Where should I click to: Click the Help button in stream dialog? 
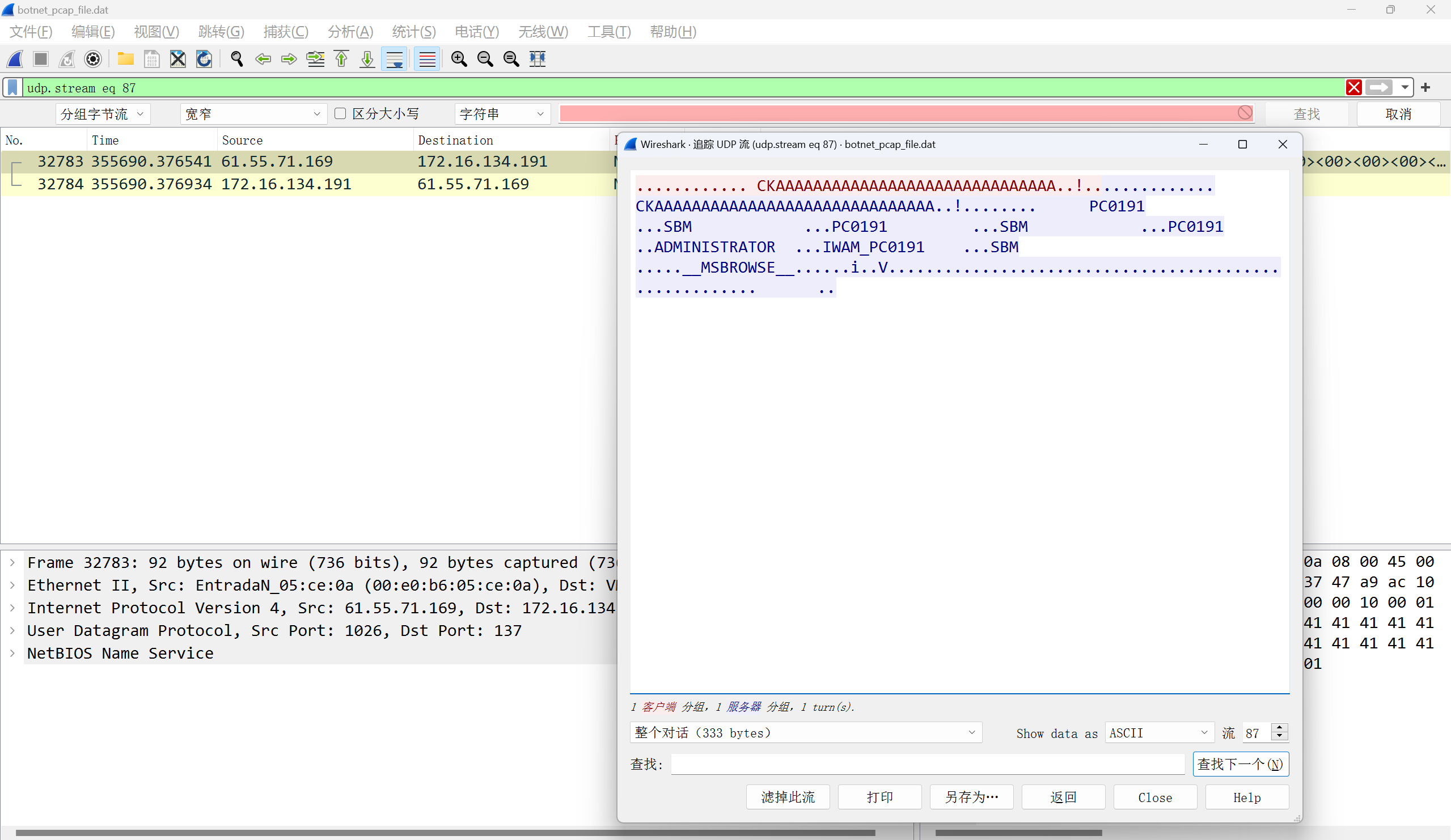click(1247, 797)
